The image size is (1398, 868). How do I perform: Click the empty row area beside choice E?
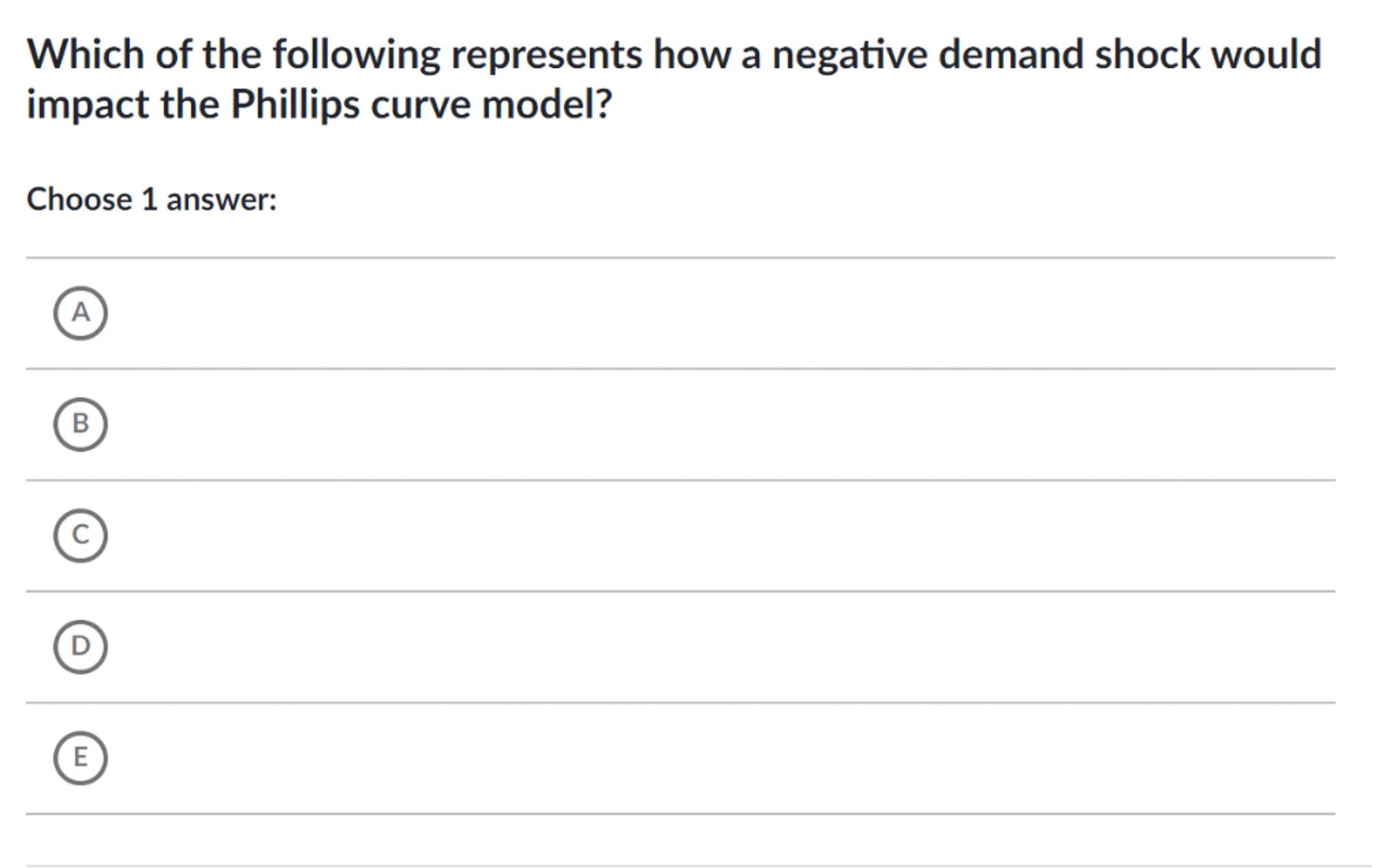[x=683, y=758]
